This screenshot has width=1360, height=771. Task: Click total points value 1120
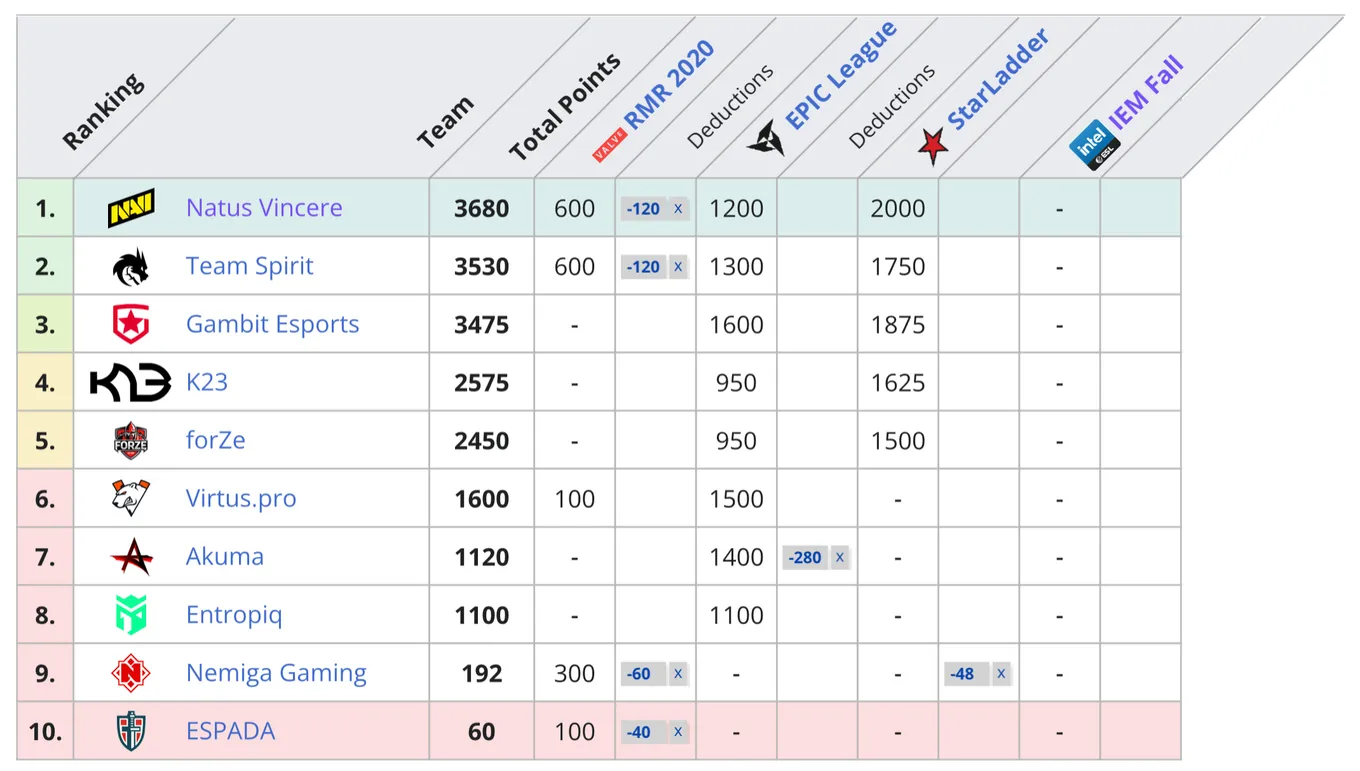click(x=482, y=556)
